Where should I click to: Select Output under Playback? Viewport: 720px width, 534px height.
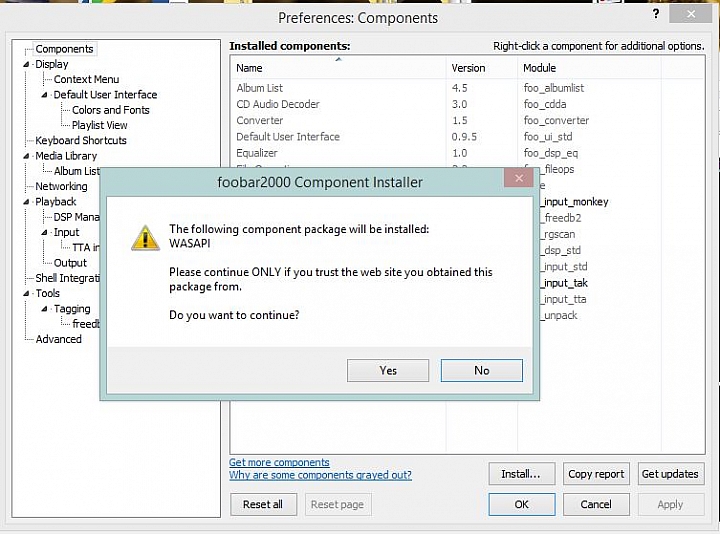[x=70, y=263]
